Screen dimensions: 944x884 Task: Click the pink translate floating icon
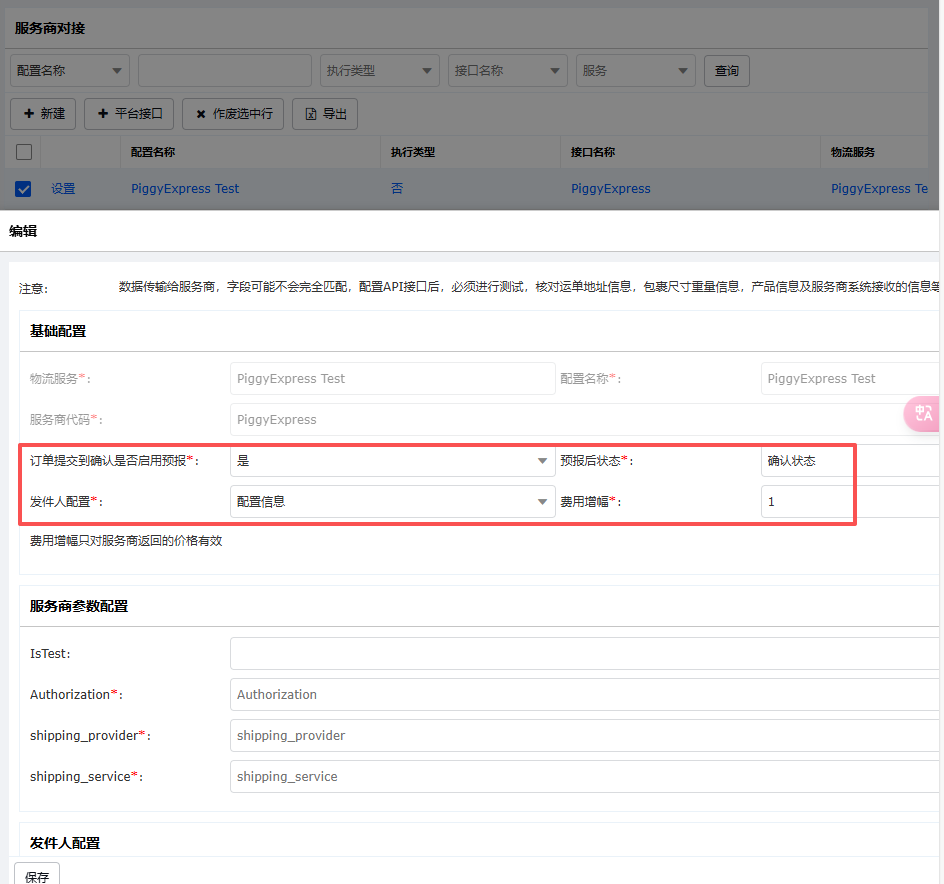[923, 414]
